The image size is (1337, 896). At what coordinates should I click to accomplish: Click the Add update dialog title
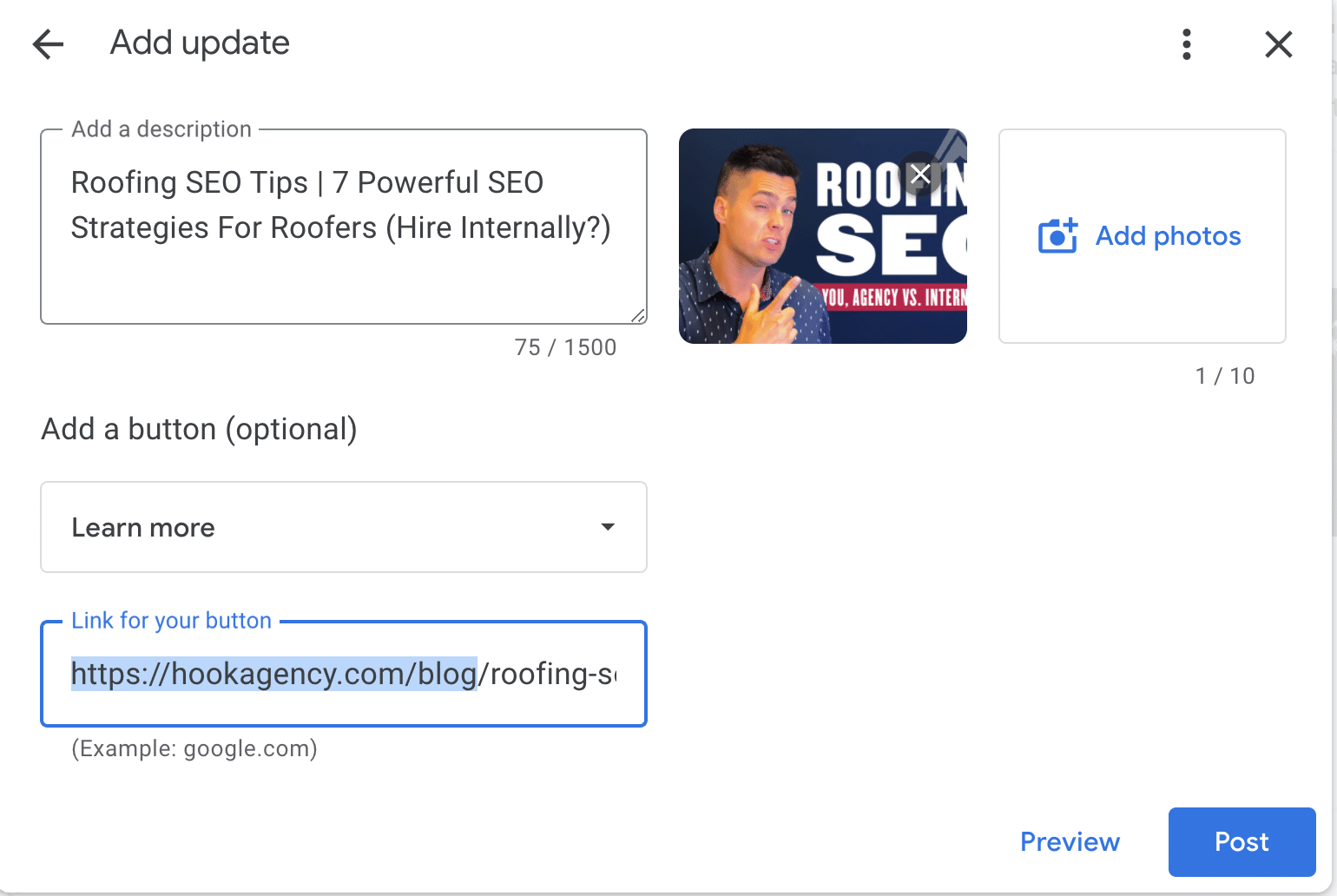[x=200, y=43]
